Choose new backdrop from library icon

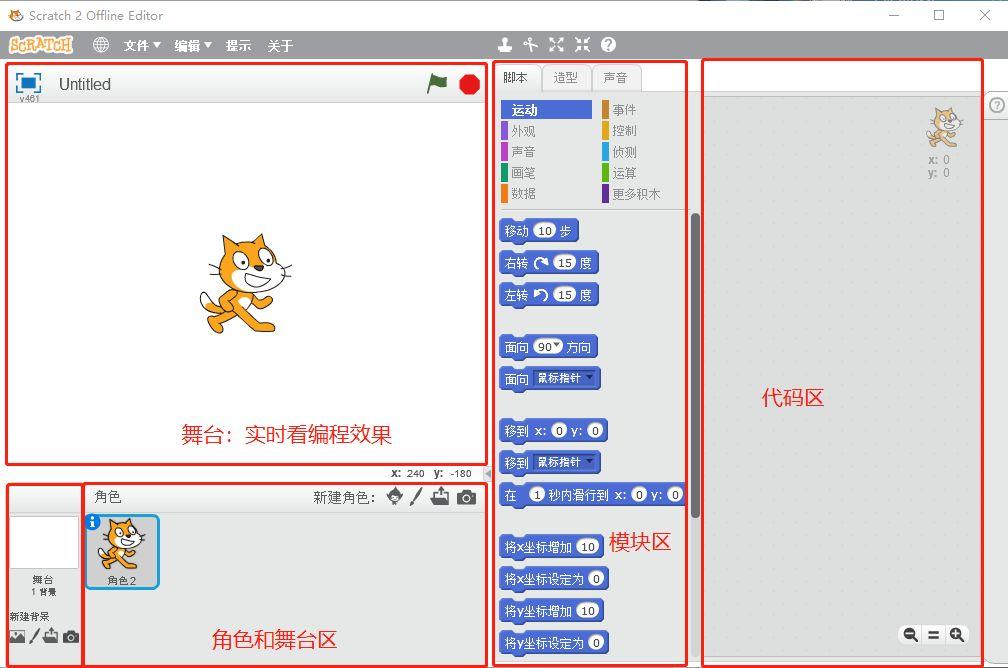tap(17, 636)
